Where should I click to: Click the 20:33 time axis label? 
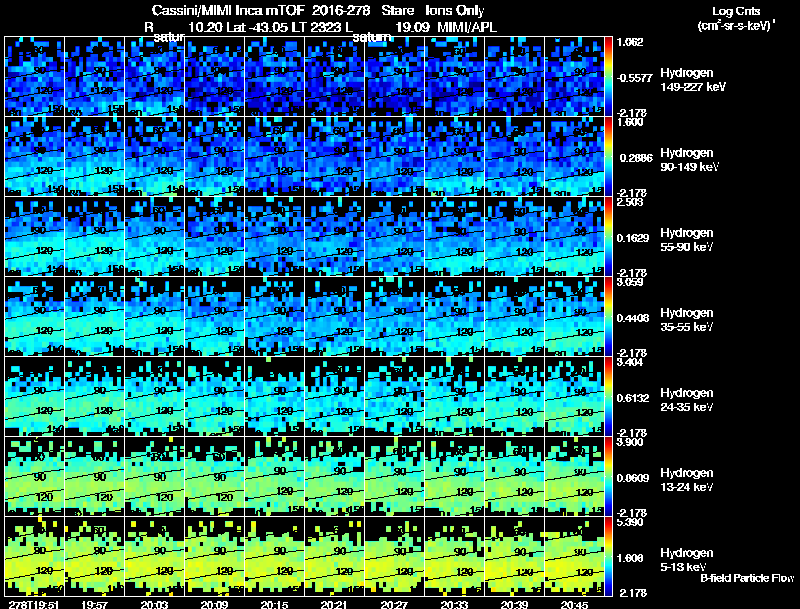455,604
